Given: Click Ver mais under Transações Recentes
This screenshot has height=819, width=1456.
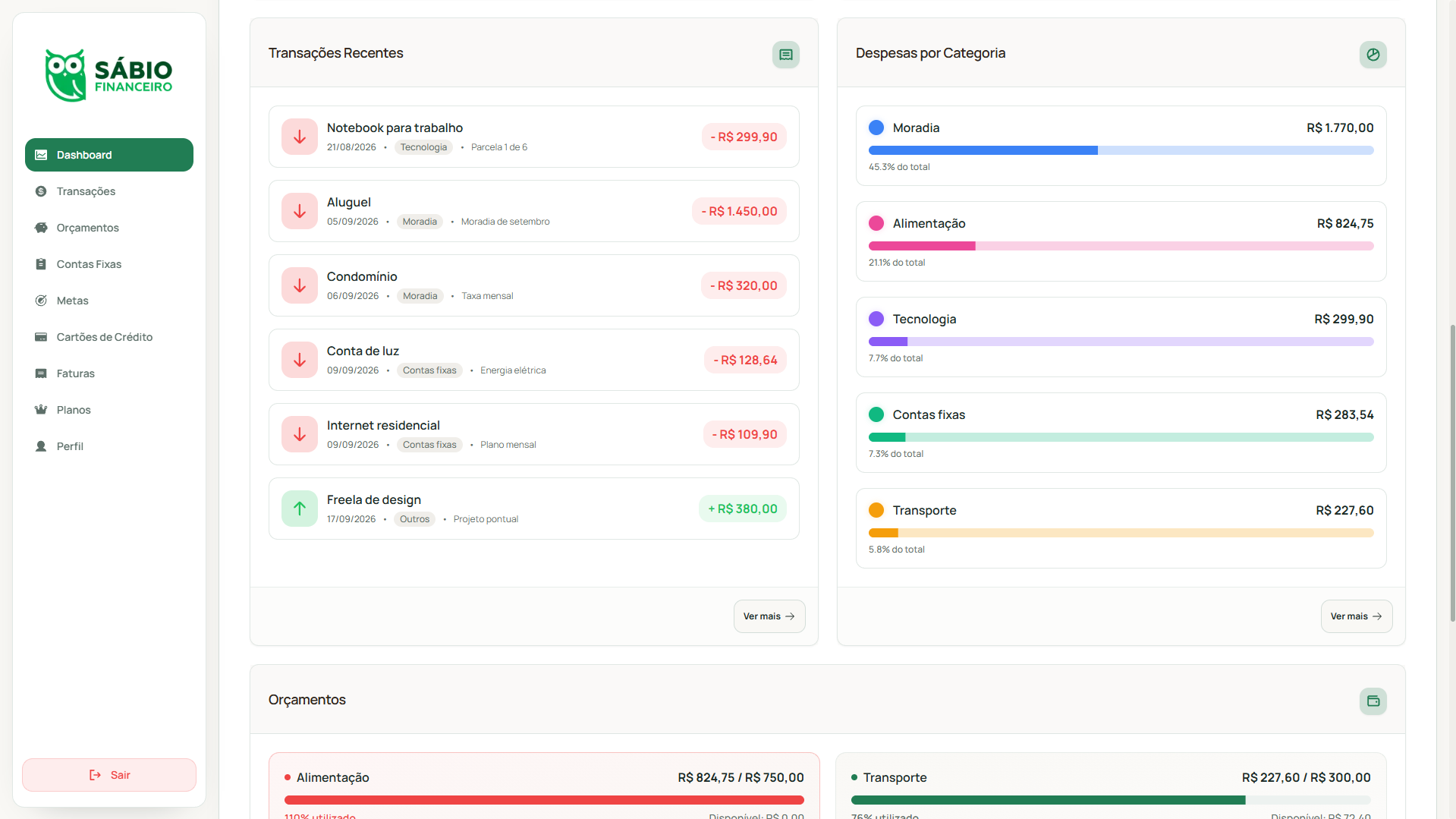Looking at the screenshot, I should point(769,616).
